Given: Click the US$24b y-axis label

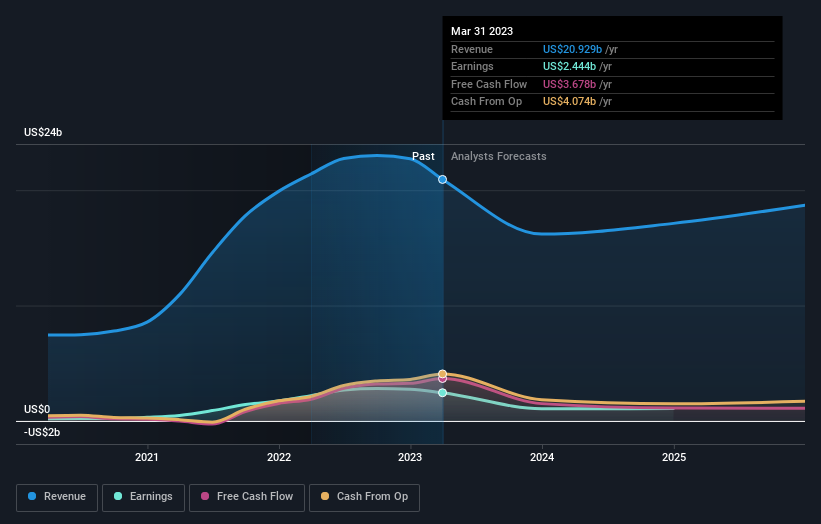Looking at the screenshot, I should tap(43, 132).
